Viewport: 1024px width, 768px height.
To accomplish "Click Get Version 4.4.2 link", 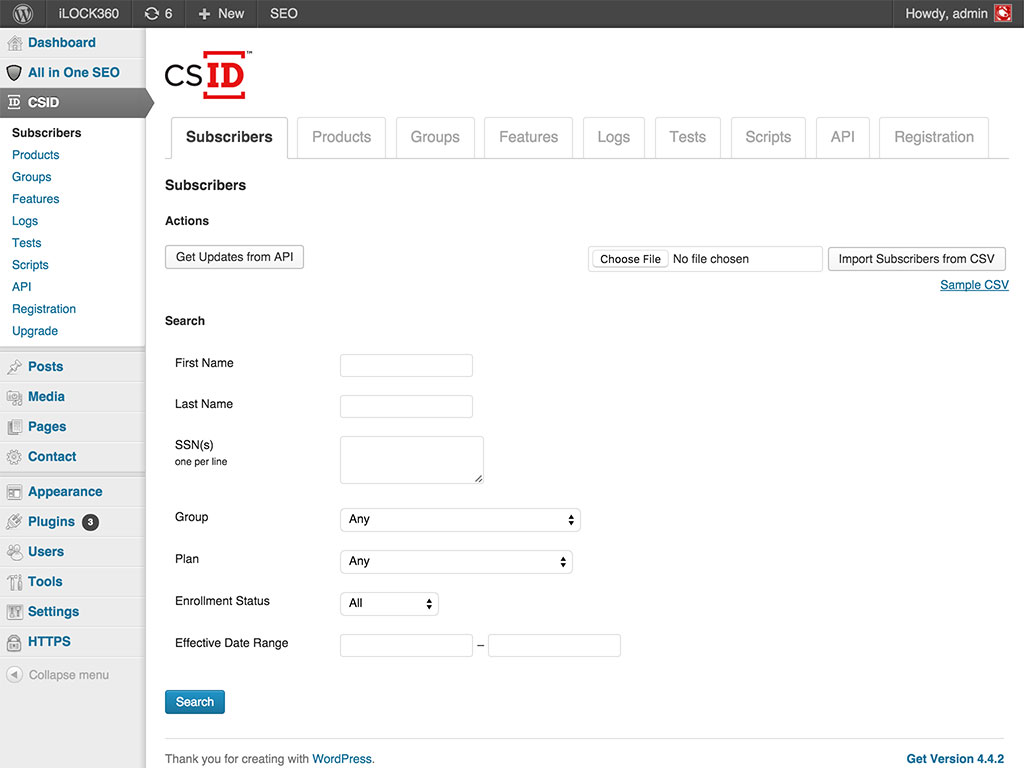I will [x=955, y=759].
